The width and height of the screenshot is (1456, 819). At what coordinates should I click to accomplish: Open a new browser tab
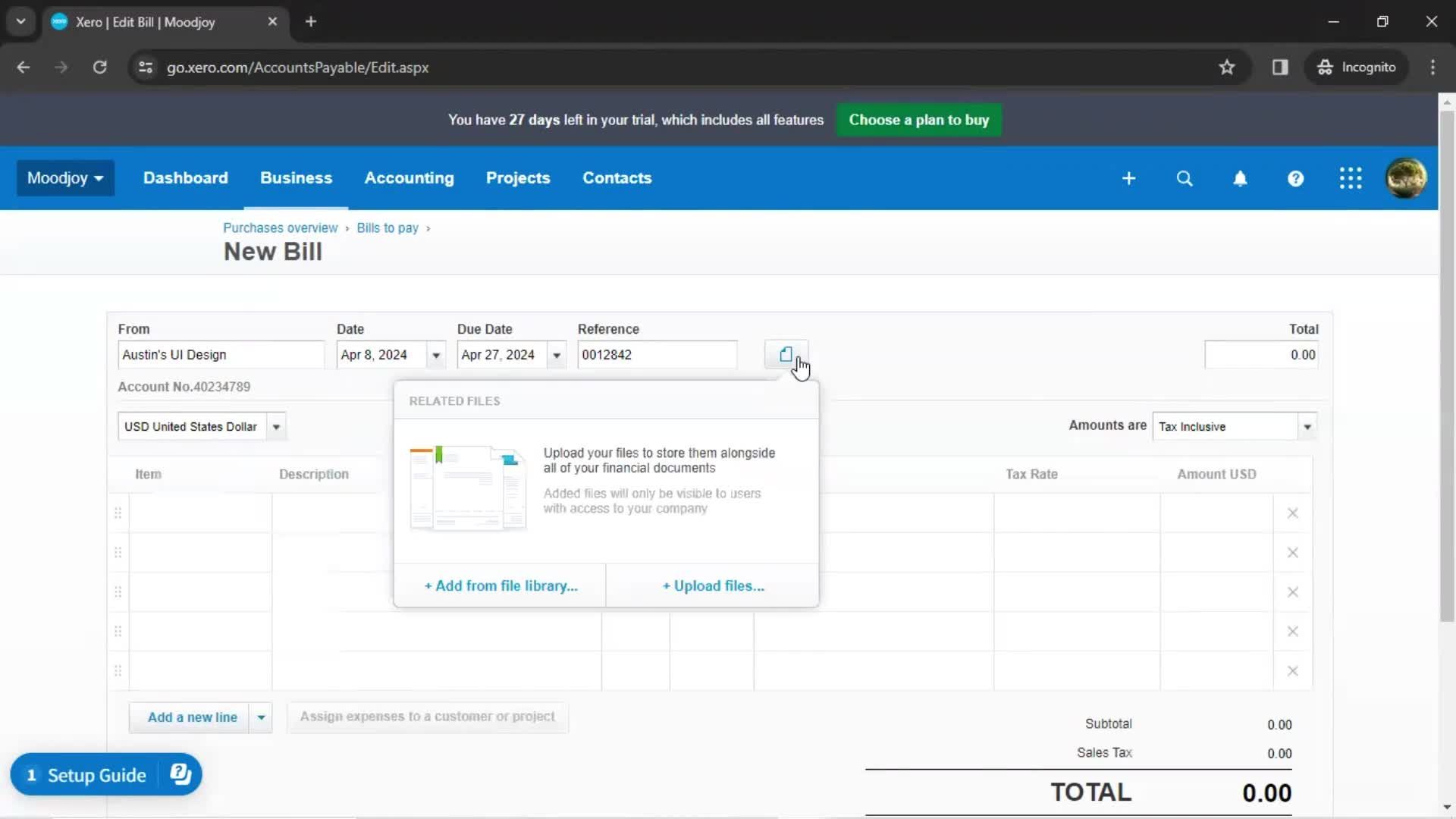(311, 22)
